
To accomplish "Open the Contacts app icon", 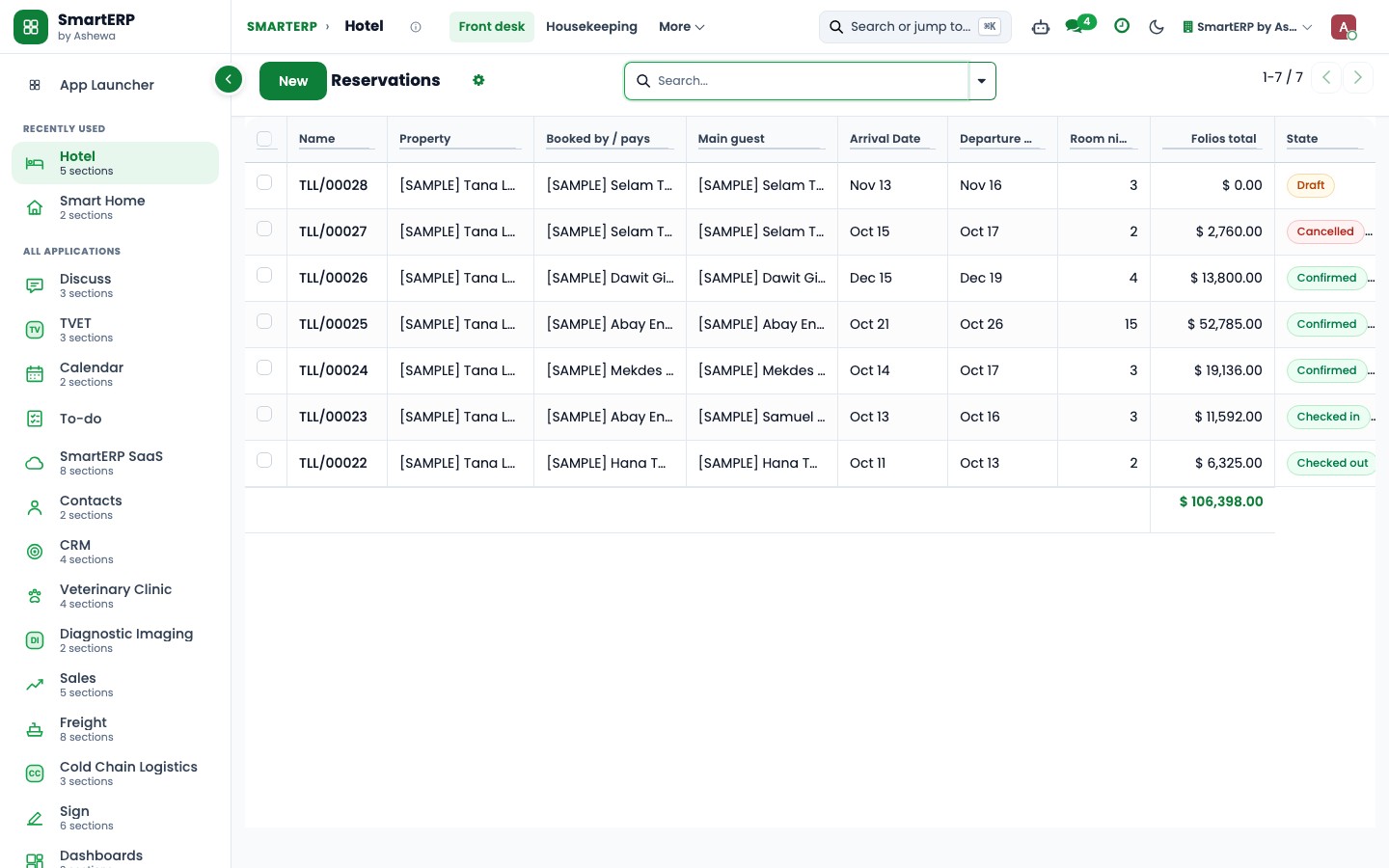I will [x=35, y=507].
